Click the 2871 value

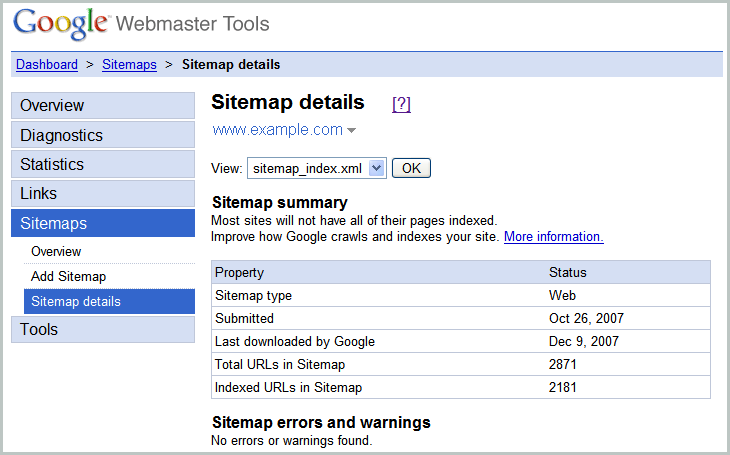(x=562, y=364)
